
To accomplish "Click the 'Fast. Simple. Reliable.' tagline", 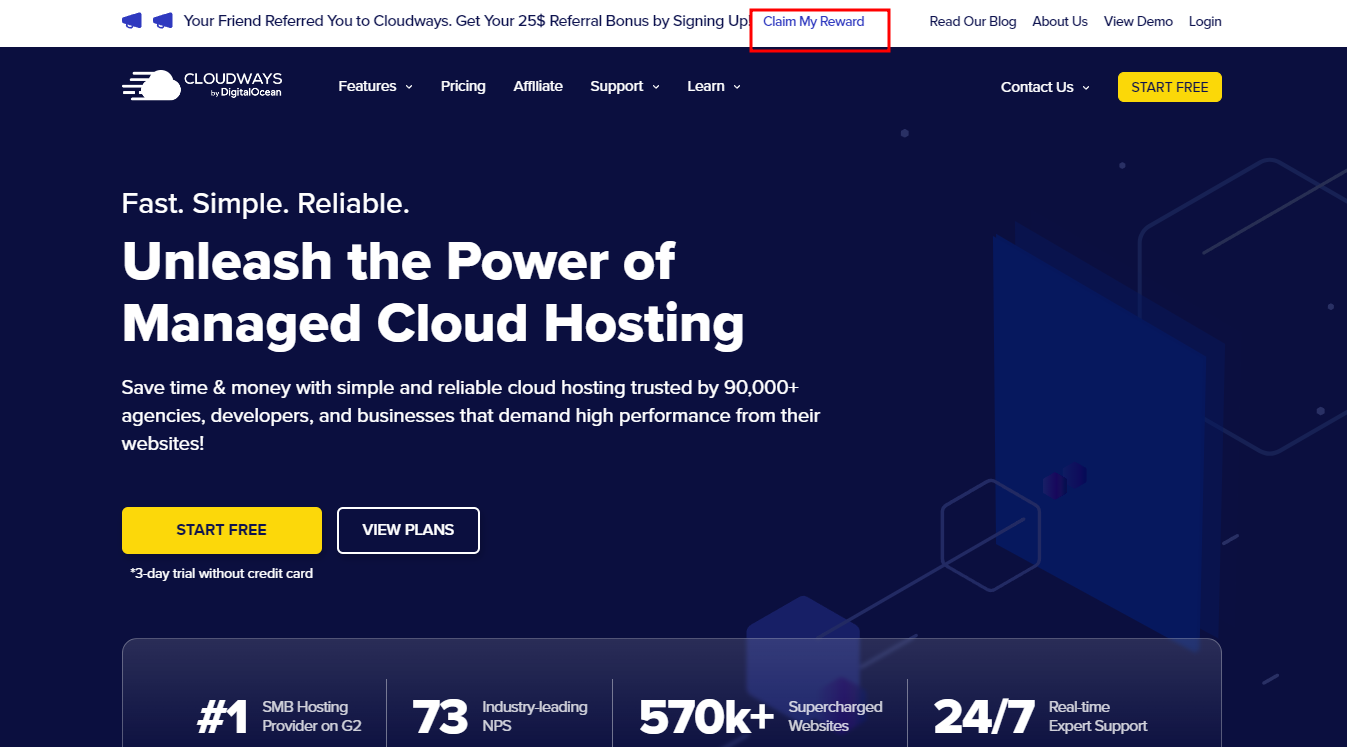I will [x=266, y=204].
